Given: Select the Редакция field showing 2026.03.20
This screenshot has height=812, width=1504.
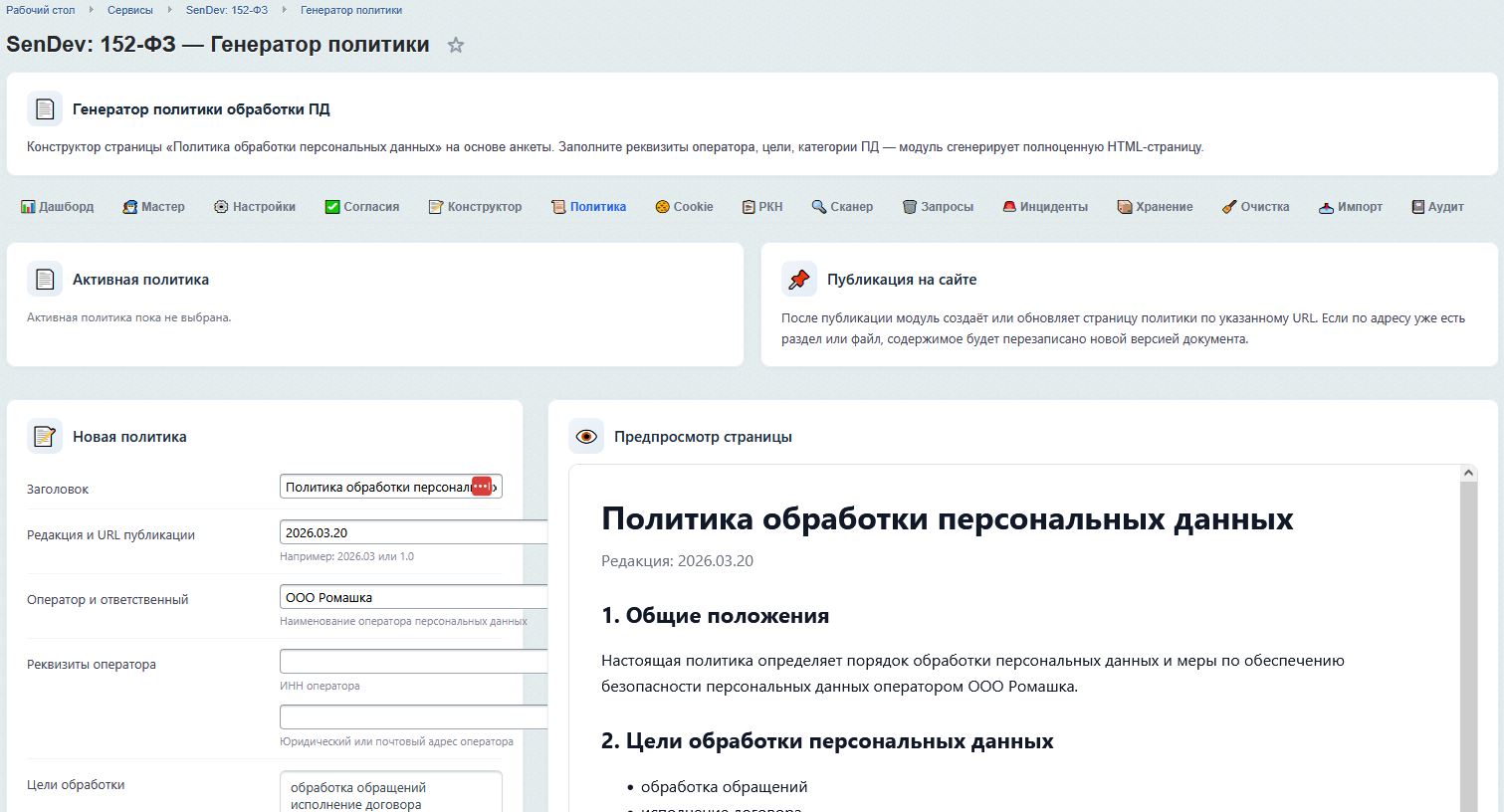Looking at the screenshot, I should point(413,531).
